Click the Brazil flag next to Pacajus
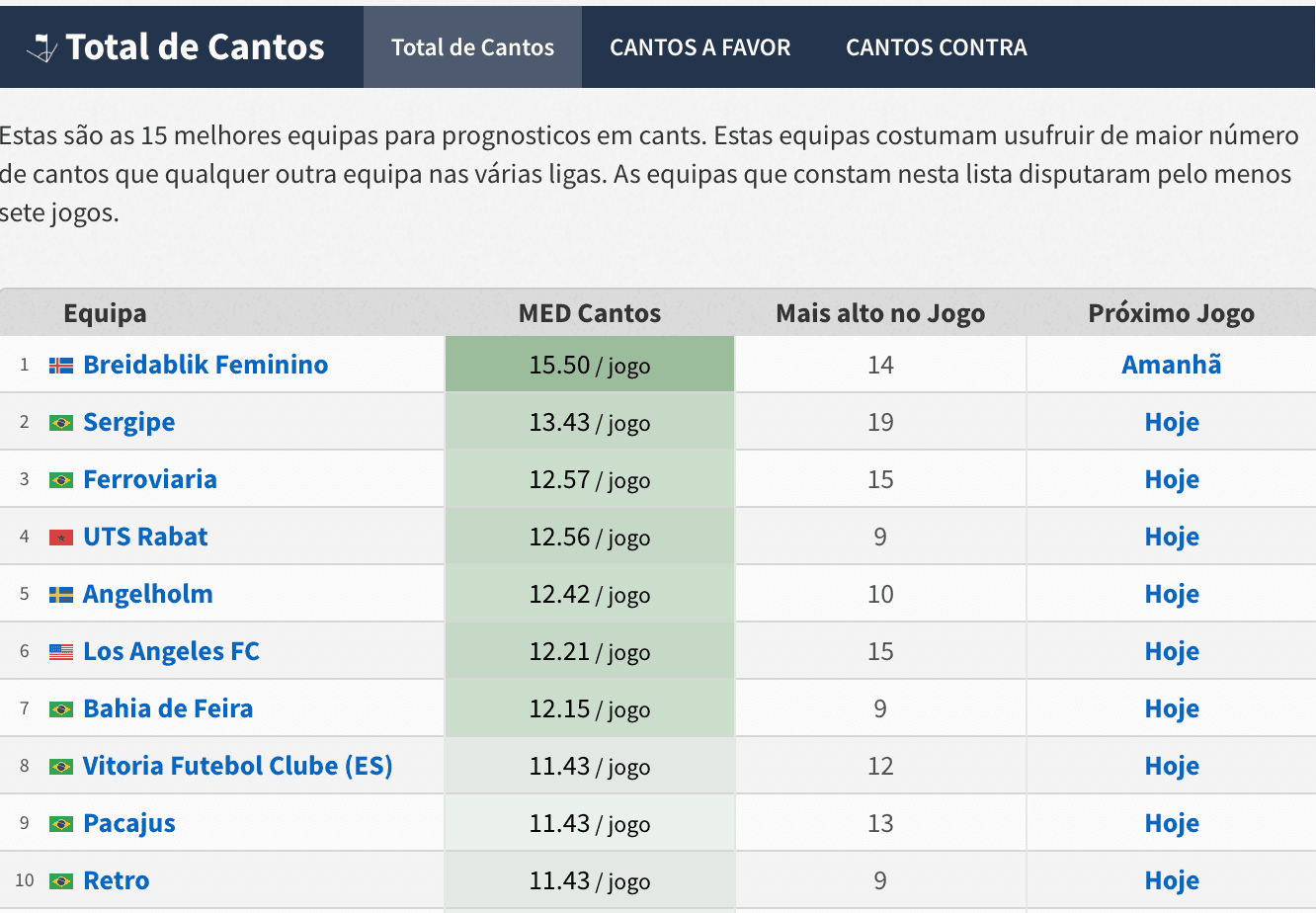 pos(61,824)
